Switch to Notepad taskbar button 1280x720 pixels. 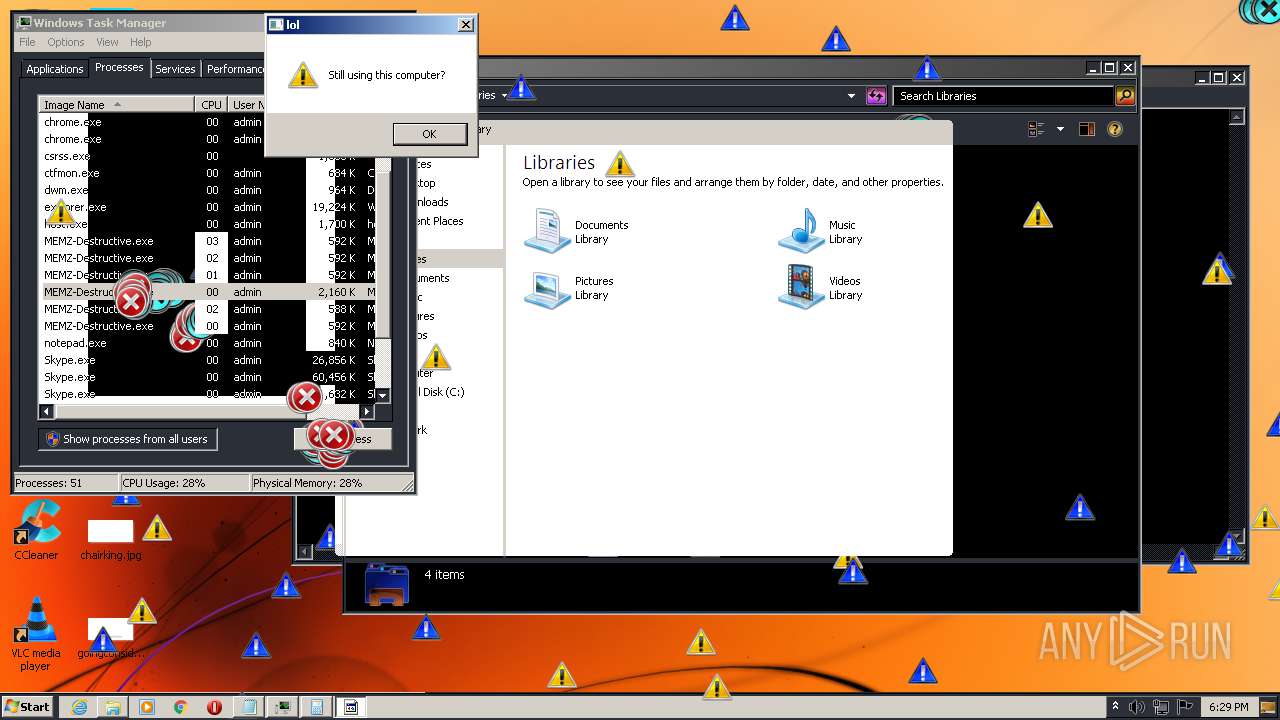click(x=249, y=707)
